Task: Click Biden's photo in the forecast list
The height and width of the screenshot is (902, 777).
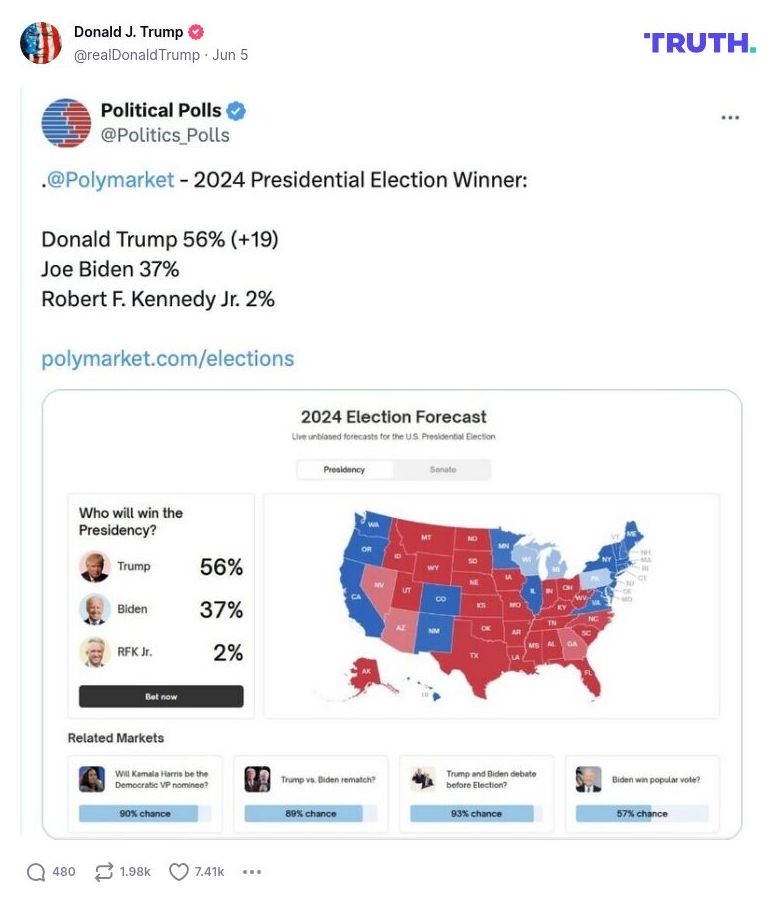Action: [95, 609]
